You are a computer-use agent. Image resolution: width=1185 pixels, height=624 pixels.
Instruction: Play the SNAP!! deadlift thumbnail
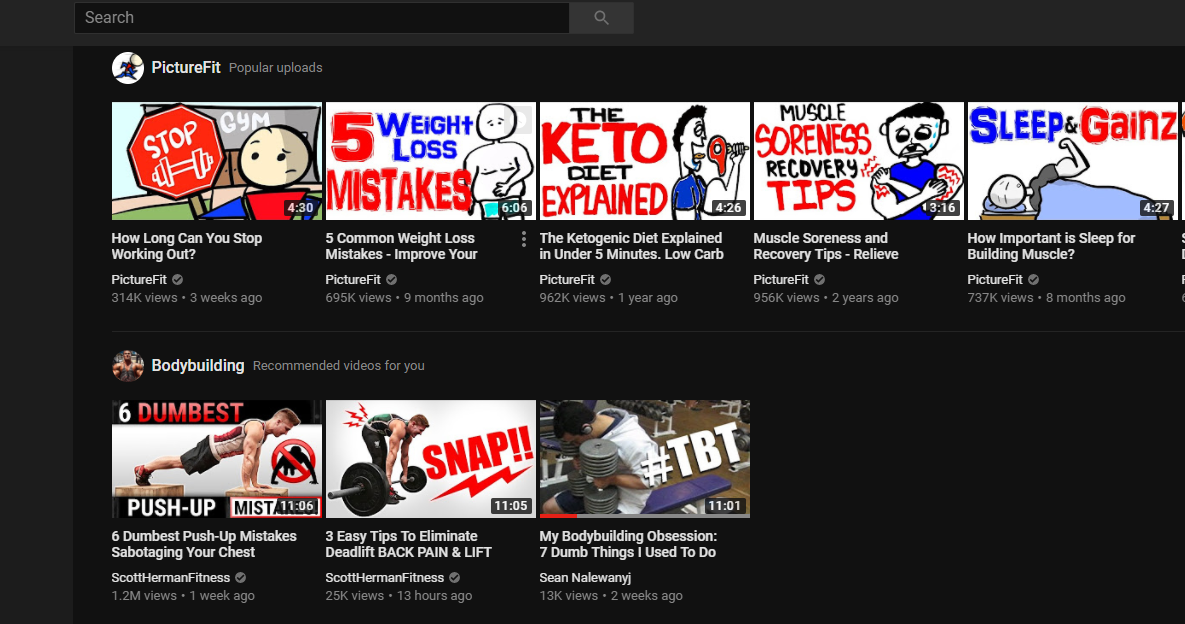[431, 459]
